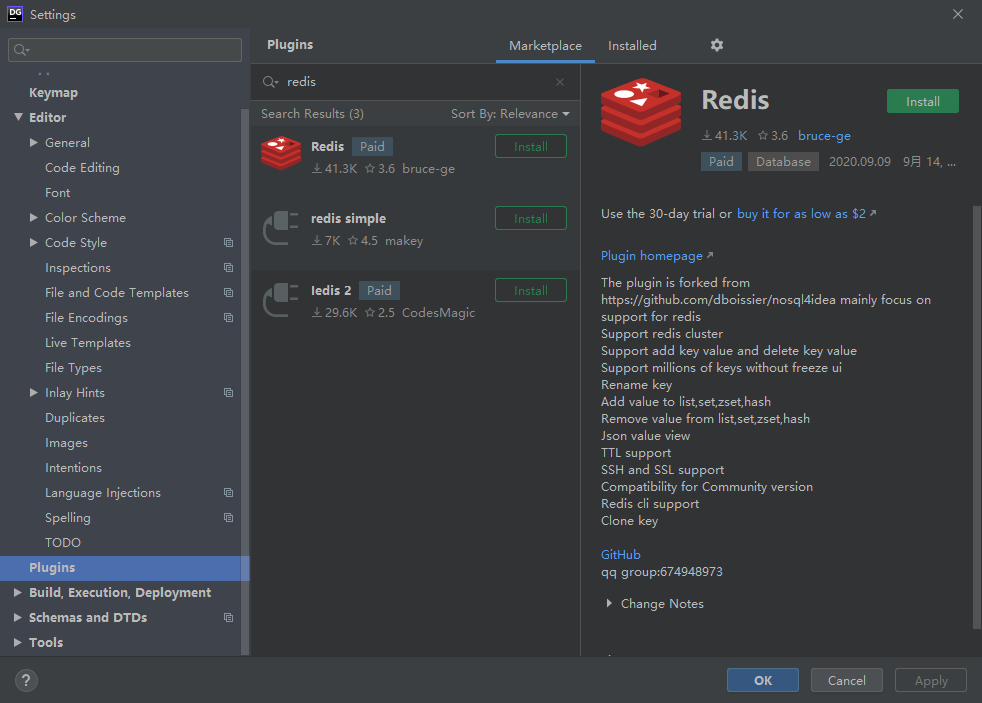Click the DataGrip logo in title bar
Screen dimensions: 982x703
tap(15, 14)
